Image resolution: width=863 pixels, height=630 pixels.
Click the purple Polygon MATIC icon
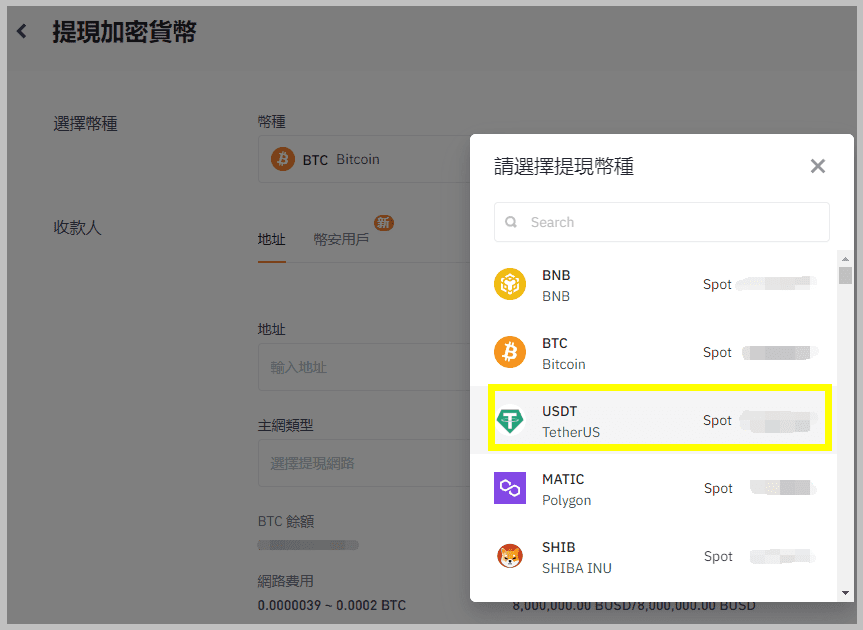(x=510, y=489)
